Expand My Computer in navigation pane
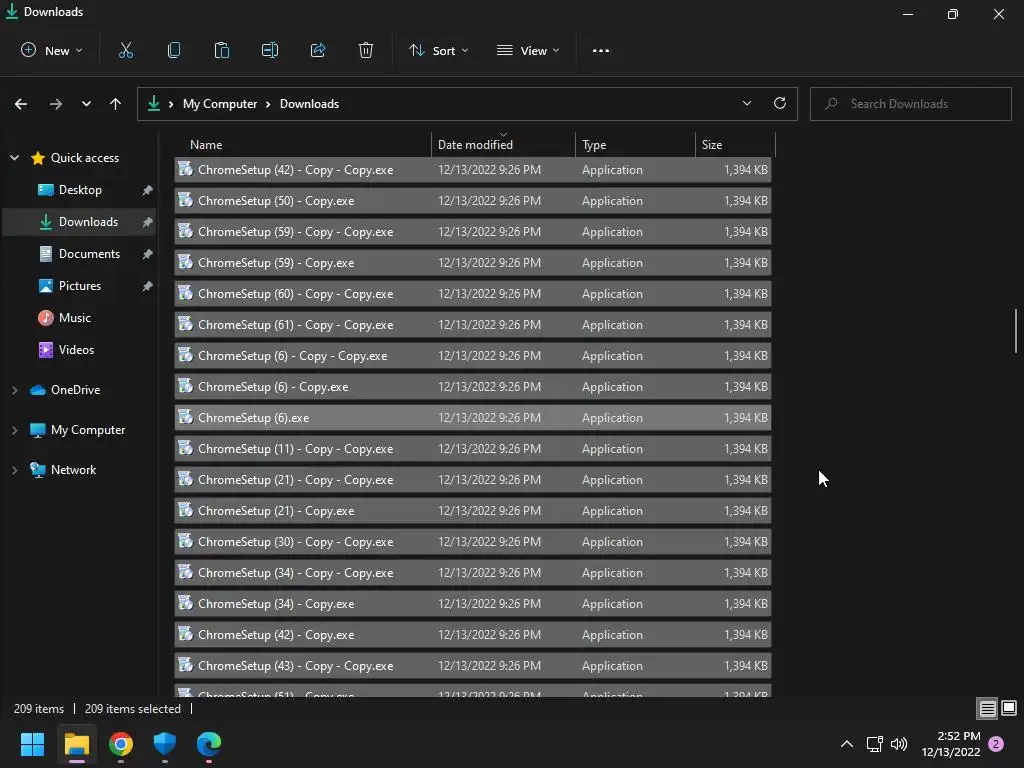Screen dimensions: 1024x768 point(14,430)
